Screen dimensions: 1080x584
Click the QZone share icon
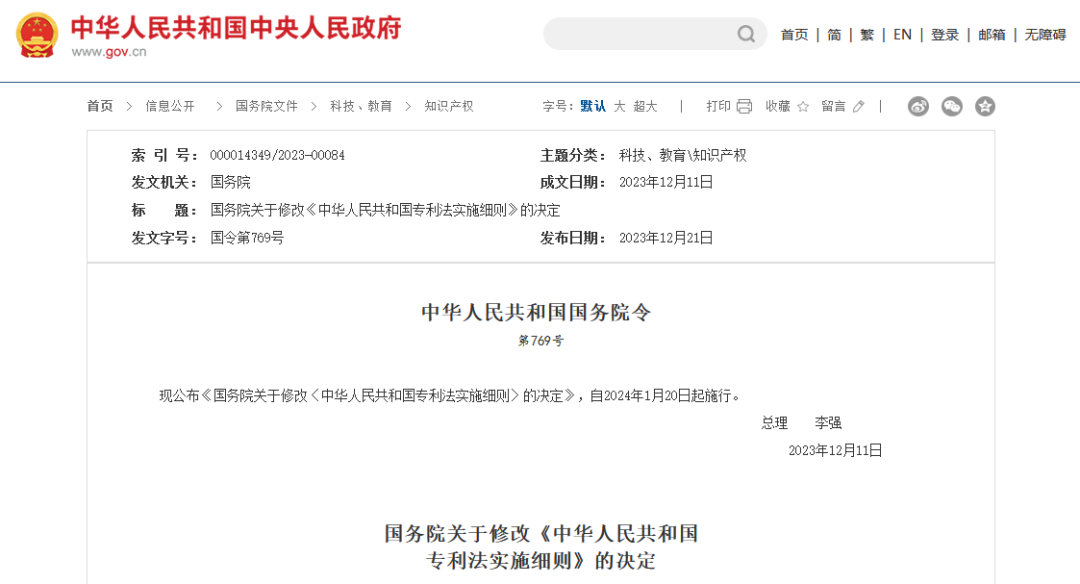pyautogui.click(x=985, y=105)
